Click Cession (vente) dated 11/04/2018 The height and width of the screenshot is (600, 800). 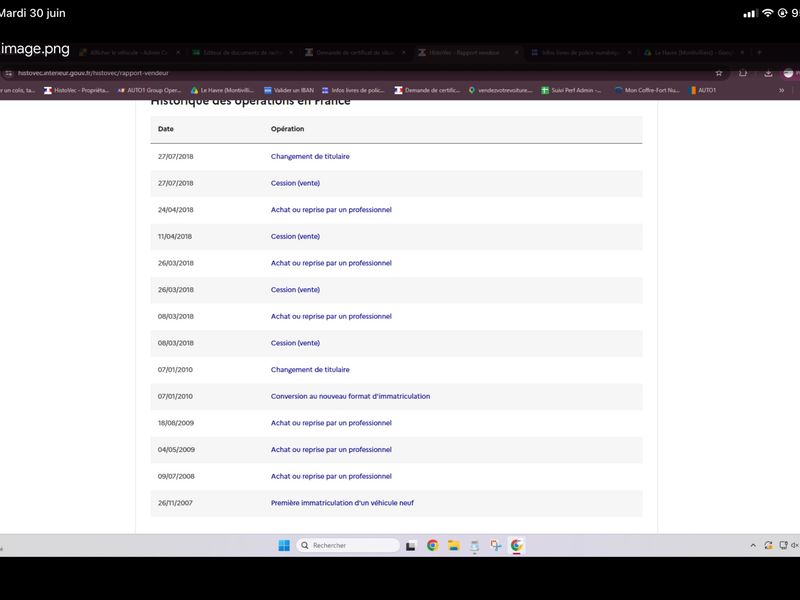(x=295, y=237)
